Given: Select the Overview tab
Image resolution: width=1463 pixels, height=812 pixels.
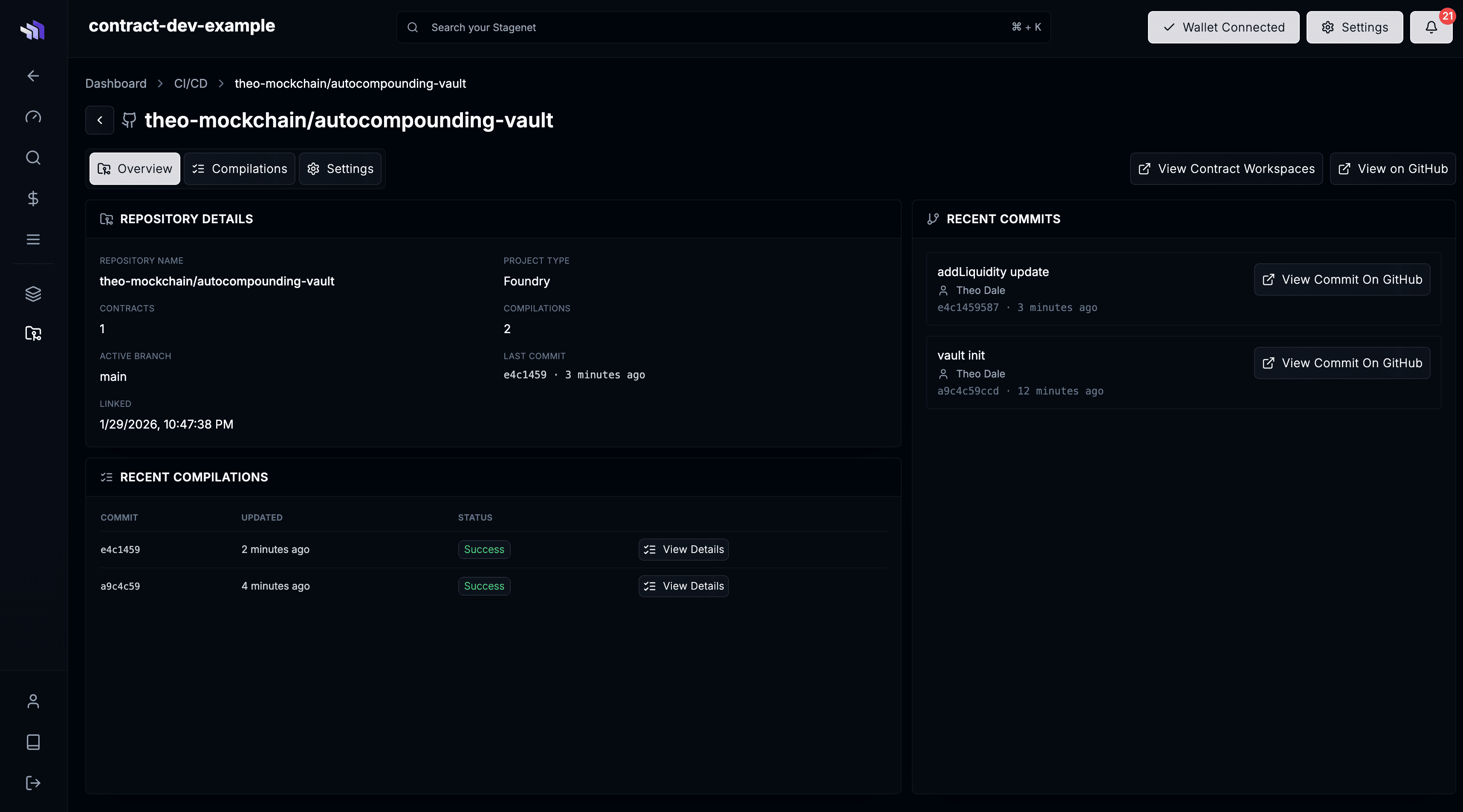Looking at the screenshot, I should (x=134, y=169).
